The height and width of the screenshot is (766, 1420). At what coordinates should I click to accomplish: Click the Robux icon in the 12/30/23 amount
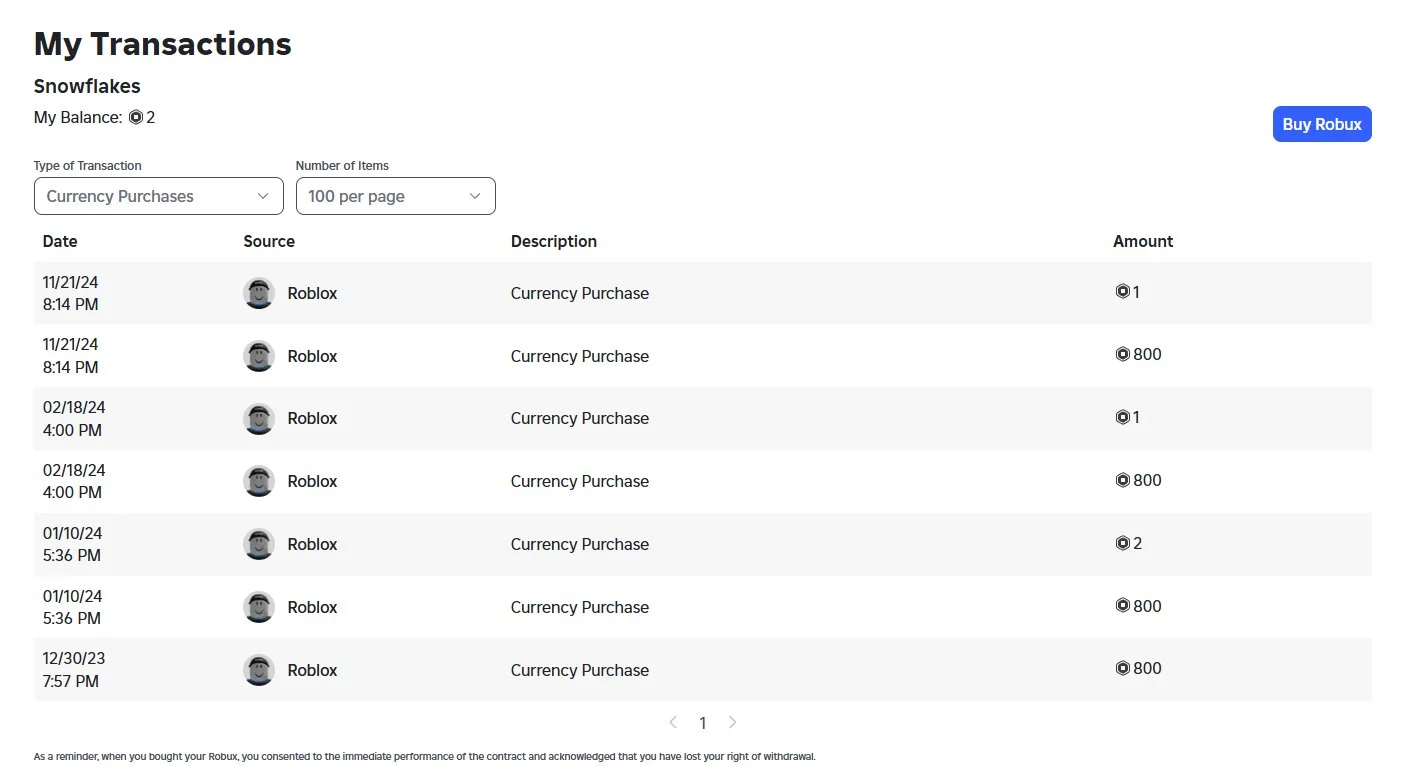[x=1122, y=669]
